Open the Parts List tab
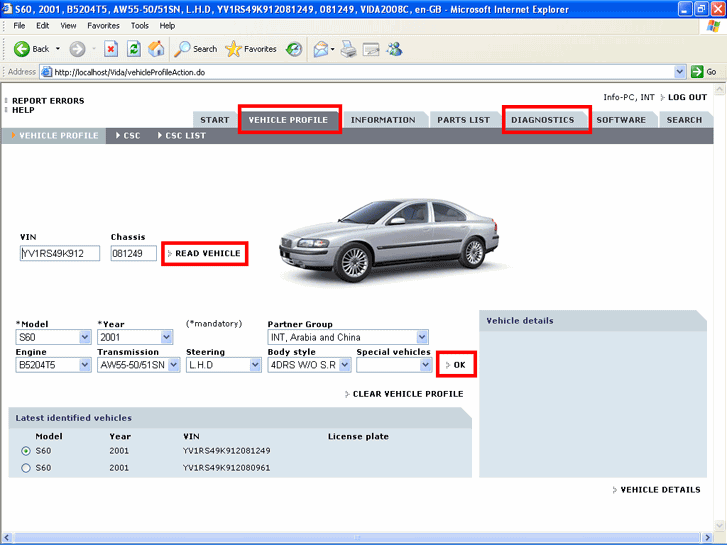 coord(463,120)
